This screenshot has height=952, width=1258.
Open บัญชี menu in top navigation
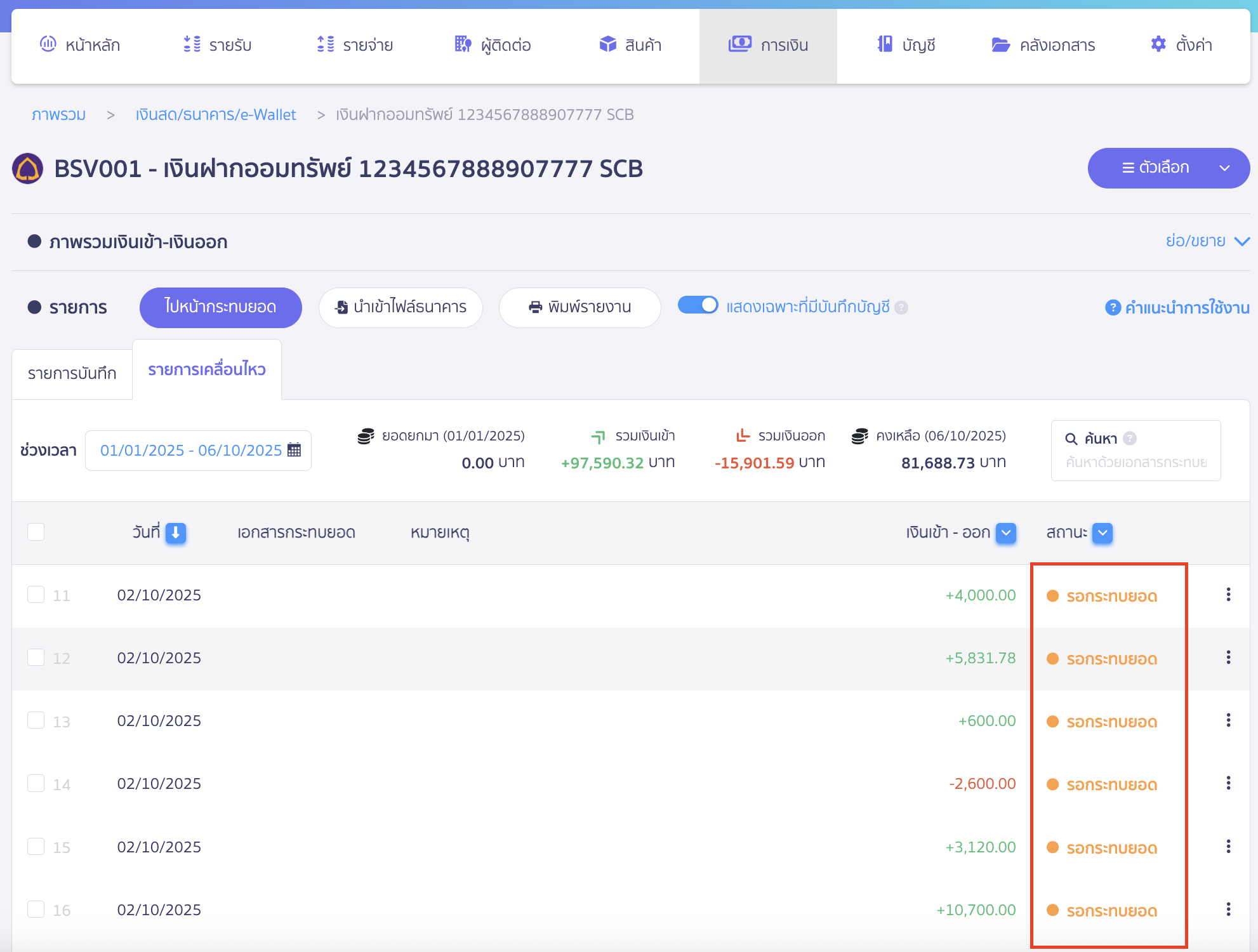click(906, 45)
